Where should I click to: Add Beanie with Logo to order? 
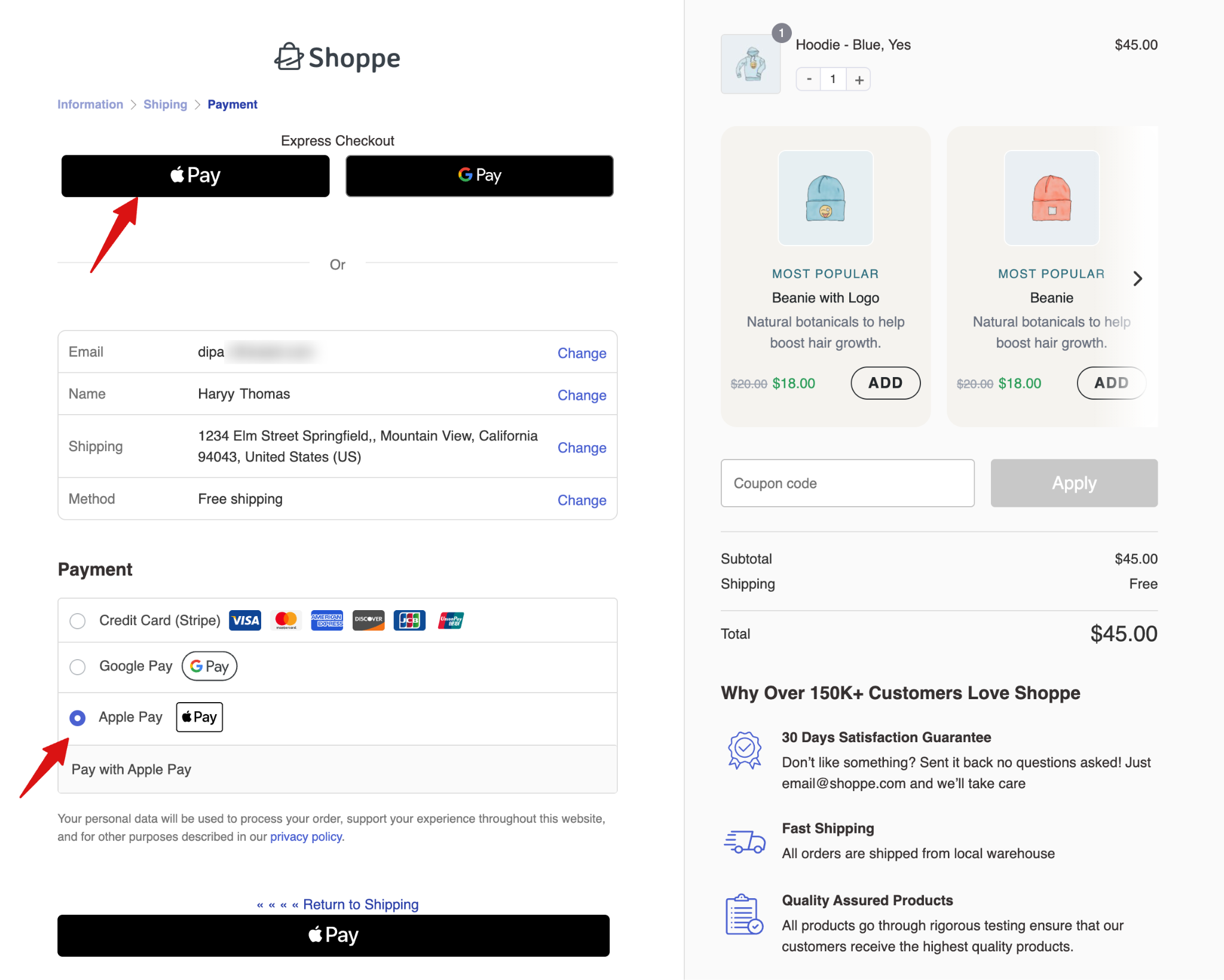point(885,383)
